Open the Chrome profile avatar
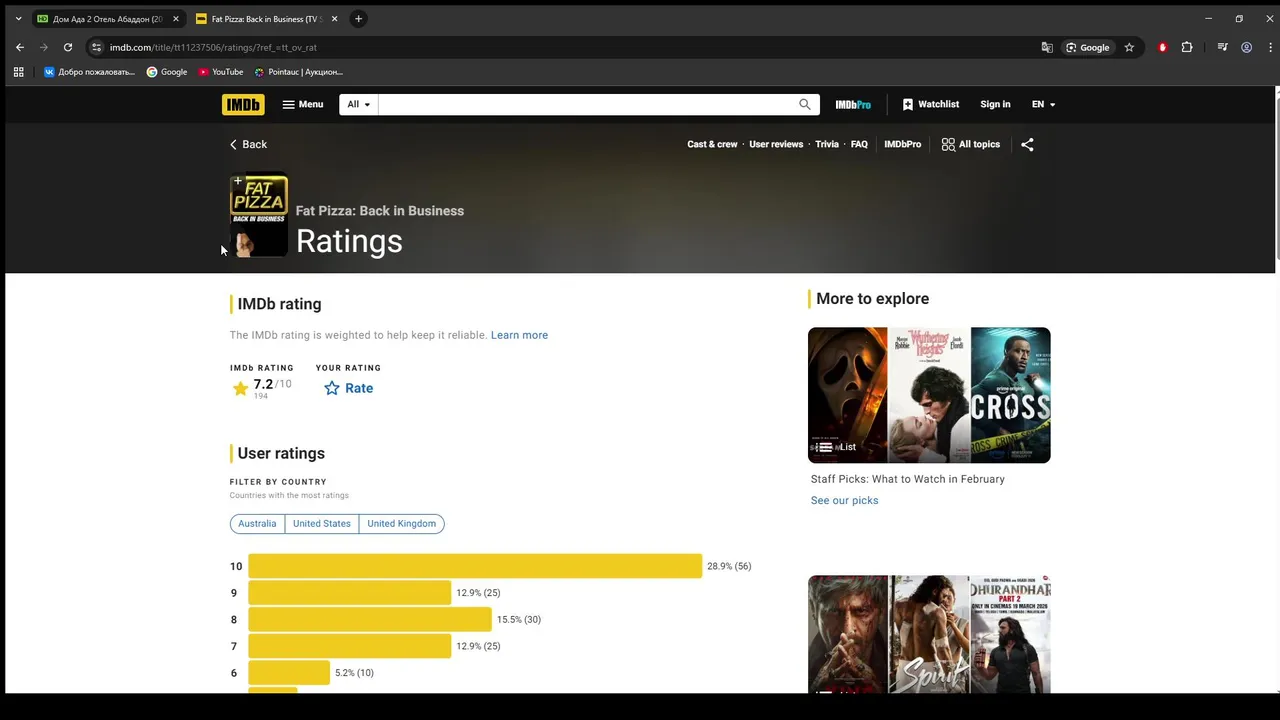This screenshot has height=720, width=1280. [x=1246, y=47]
